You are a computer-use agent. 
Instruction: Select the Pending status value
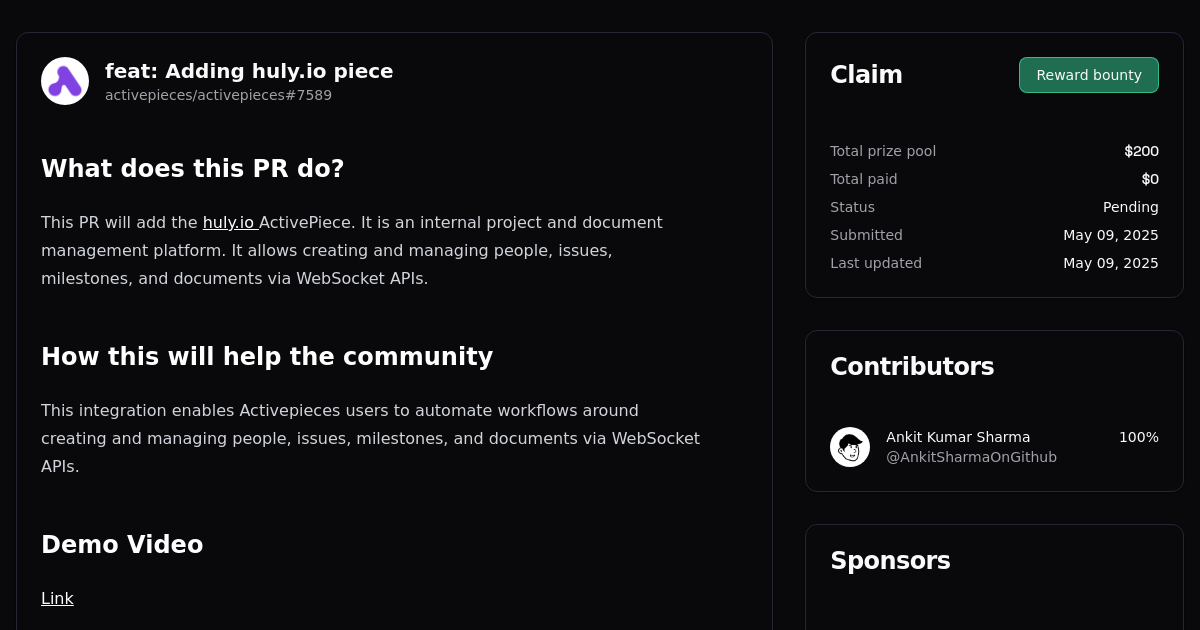pyautogui.click(x=1131, y=207)
